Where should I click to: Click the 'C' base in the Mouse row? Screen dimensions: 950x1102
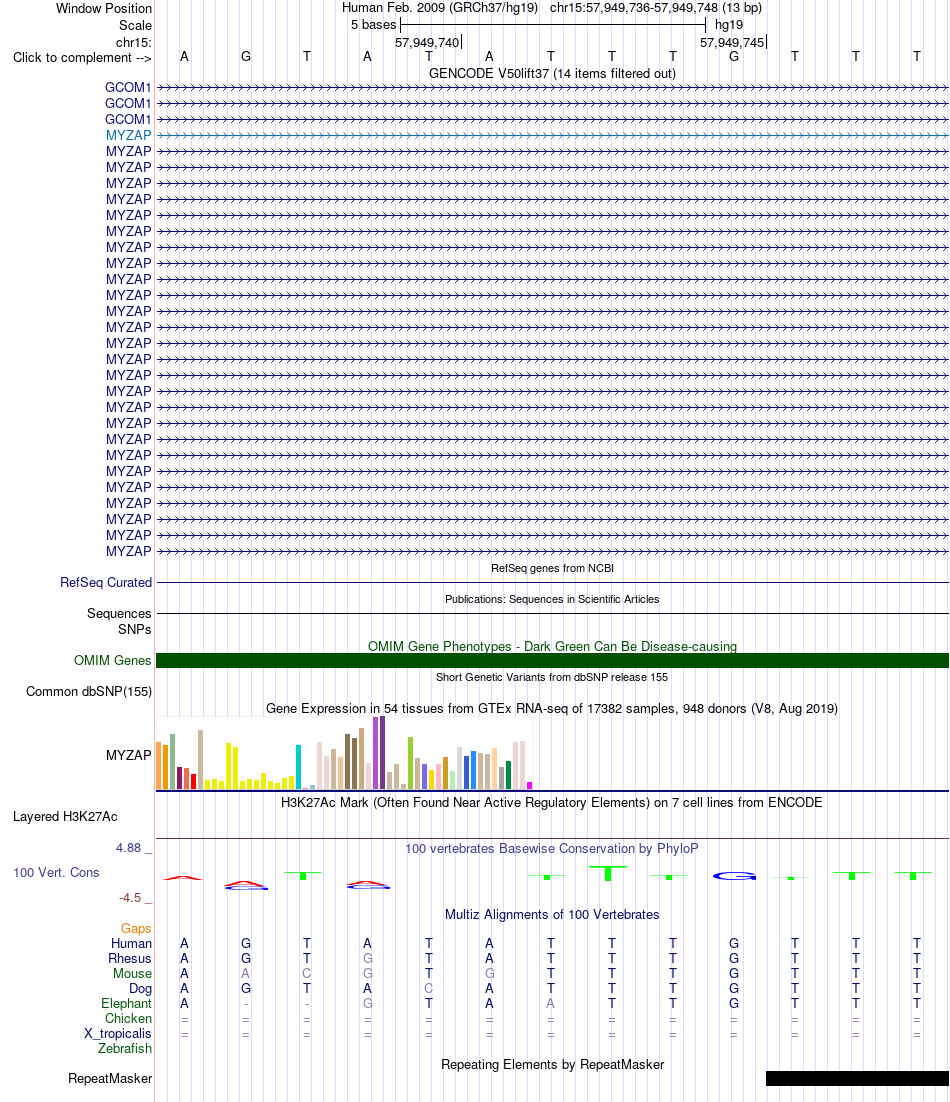(306, 973)
